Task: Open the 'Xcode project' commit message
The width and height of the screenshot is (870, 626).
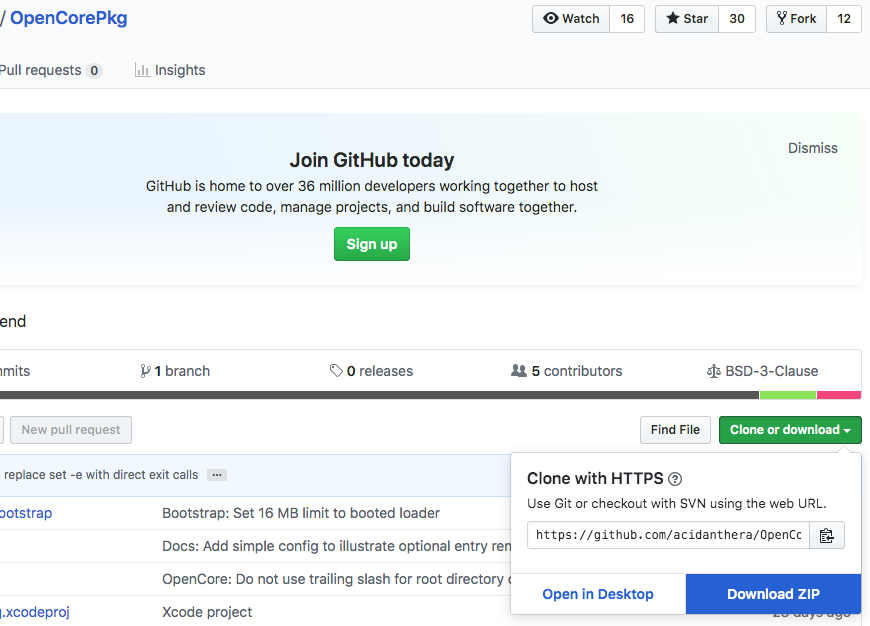Action: tap(207, 612)
